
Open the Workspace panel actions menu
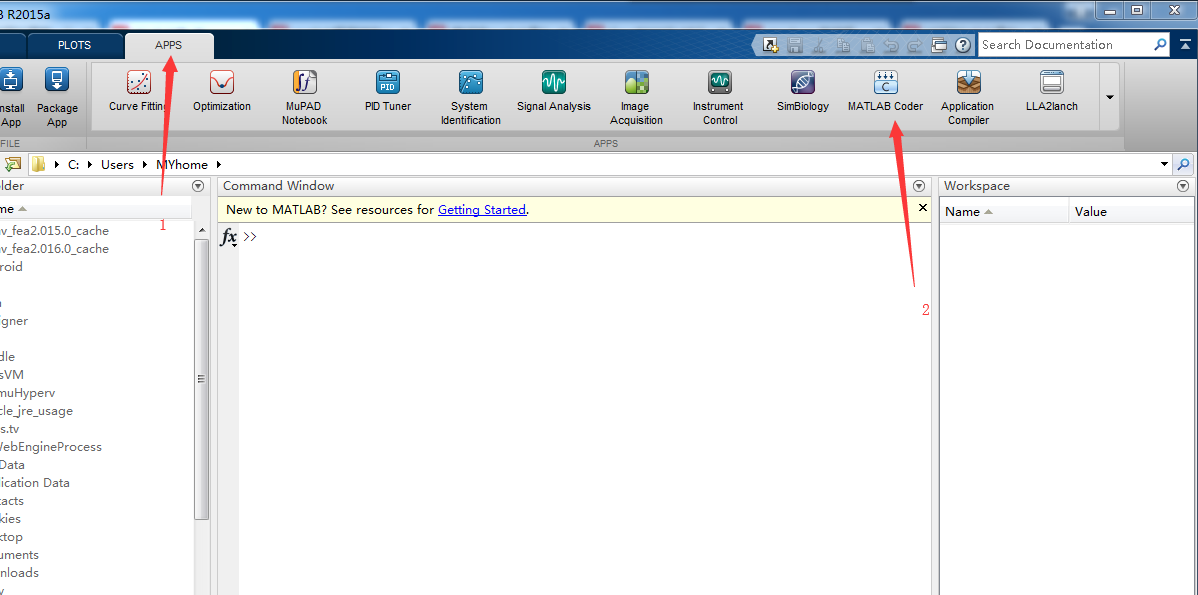1183,186
